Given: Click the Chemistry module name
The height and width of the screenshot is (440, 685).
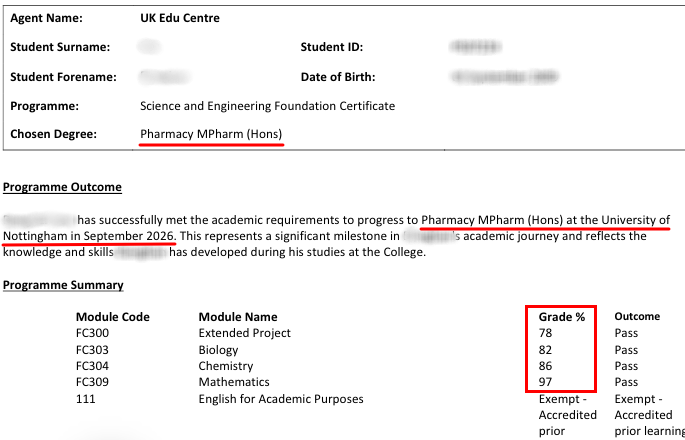Looking at the screenshot, I should pyautogui.click(x=226, y=366).
